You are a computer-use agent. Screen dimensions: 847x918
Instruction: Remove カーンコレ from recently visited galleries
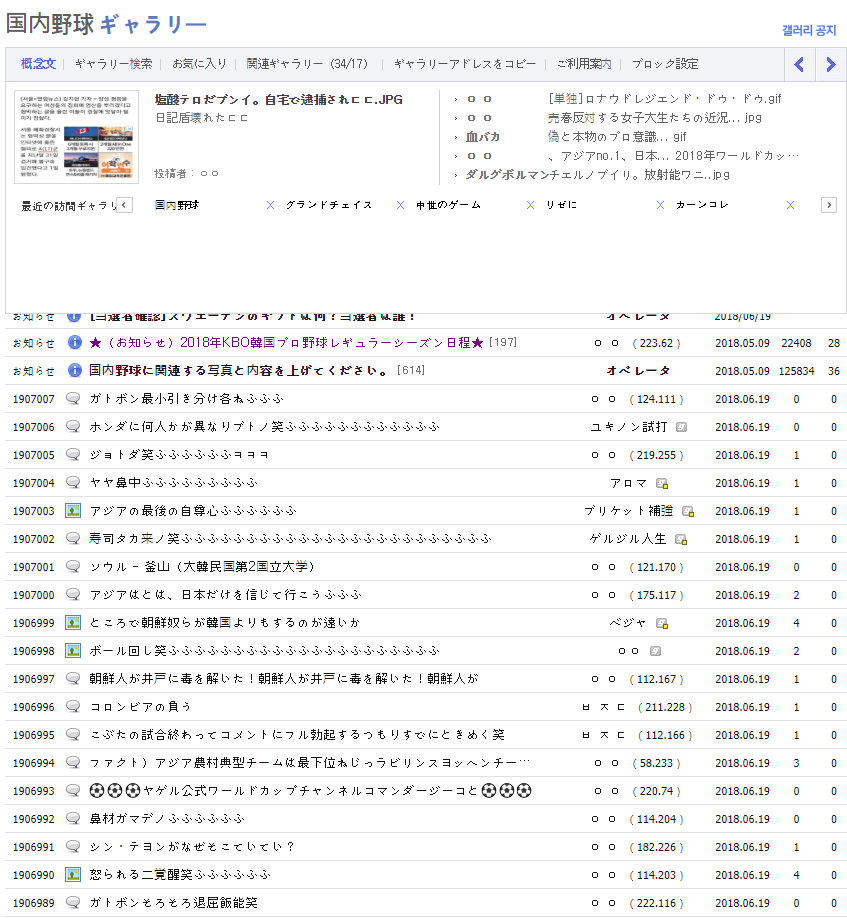(790, 205)
